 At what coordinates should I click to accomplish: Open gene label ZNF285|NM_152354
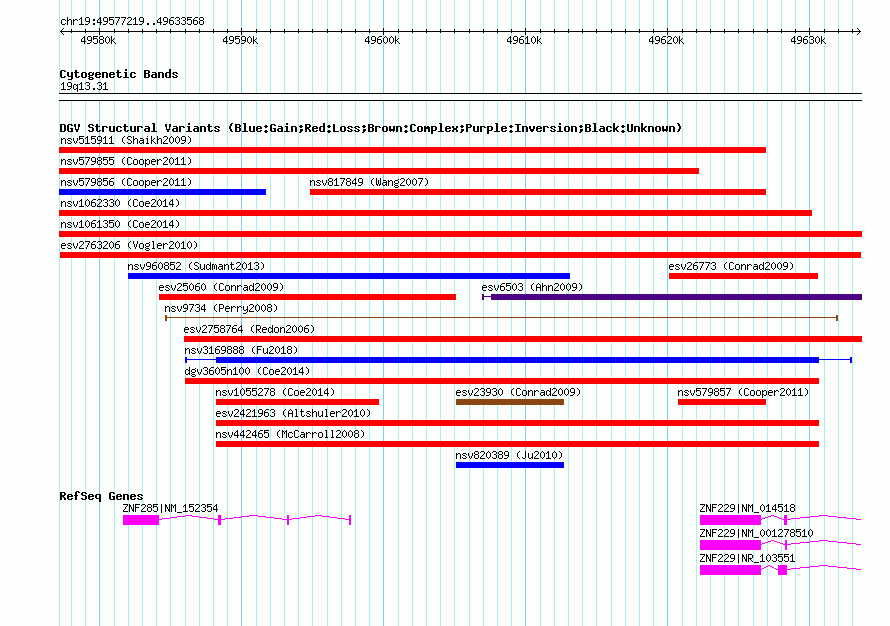point(170,508)
